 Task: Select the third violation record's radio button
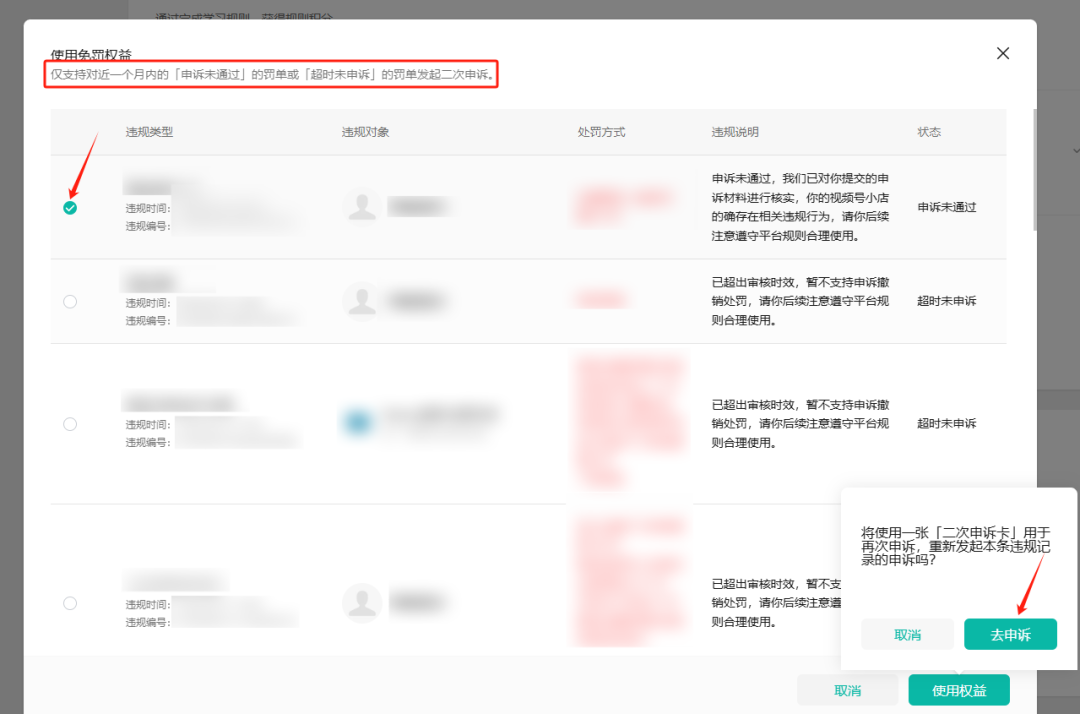coord(70,422)
